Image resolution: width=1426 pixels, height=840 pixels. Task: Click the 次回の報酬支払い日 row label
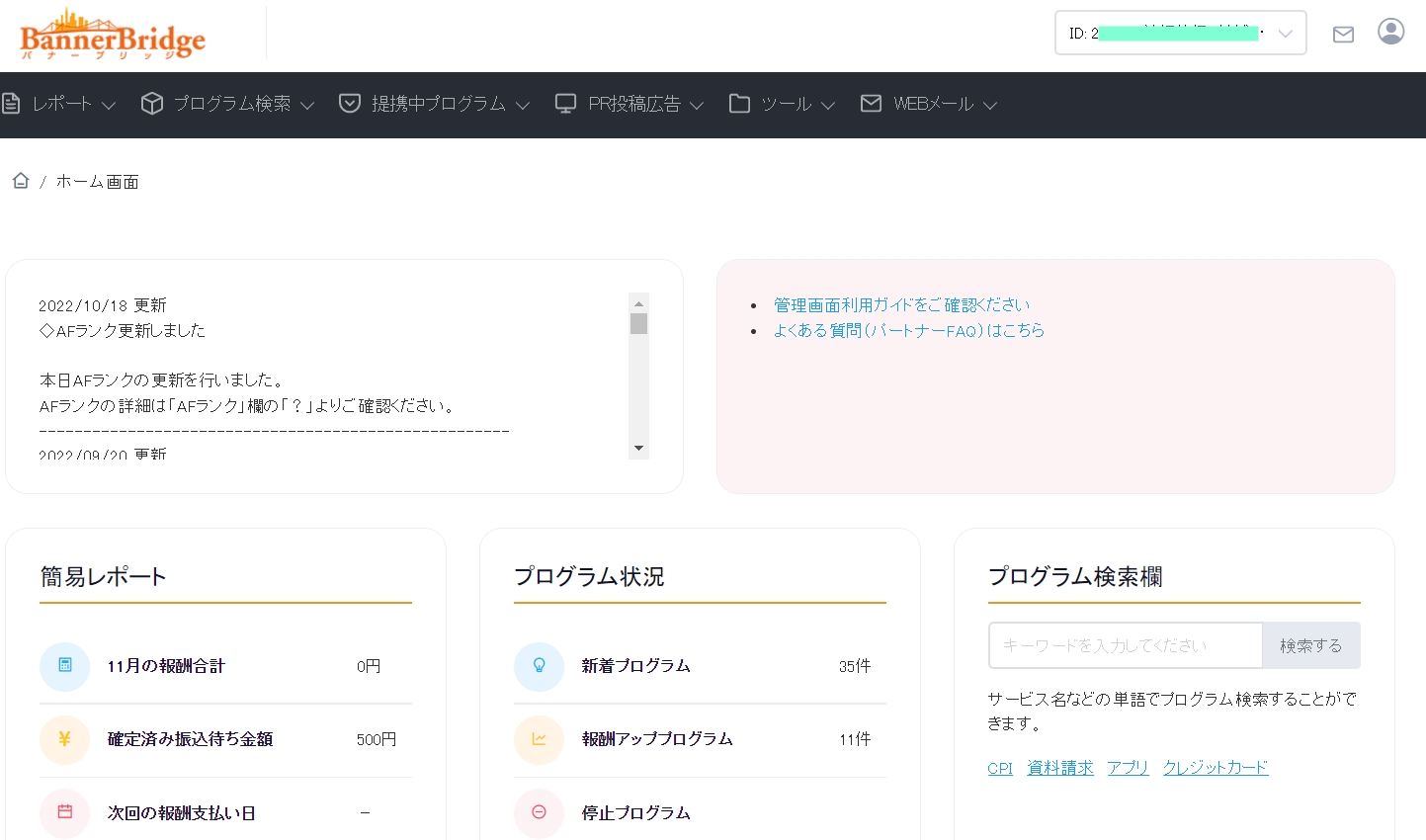coord(182,813)
